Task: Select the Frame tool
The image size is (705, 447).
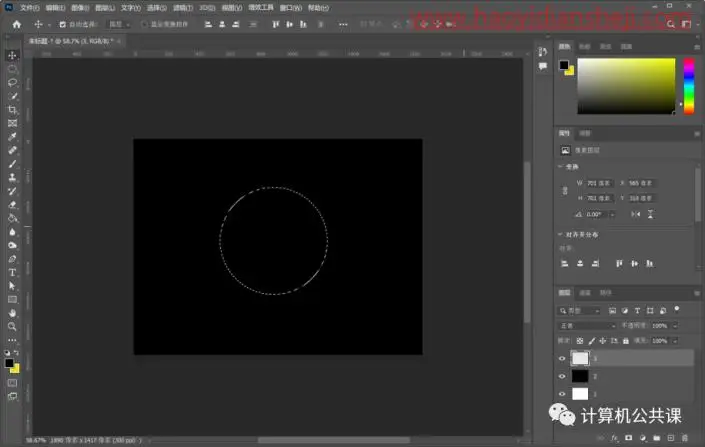Action: 12,123
